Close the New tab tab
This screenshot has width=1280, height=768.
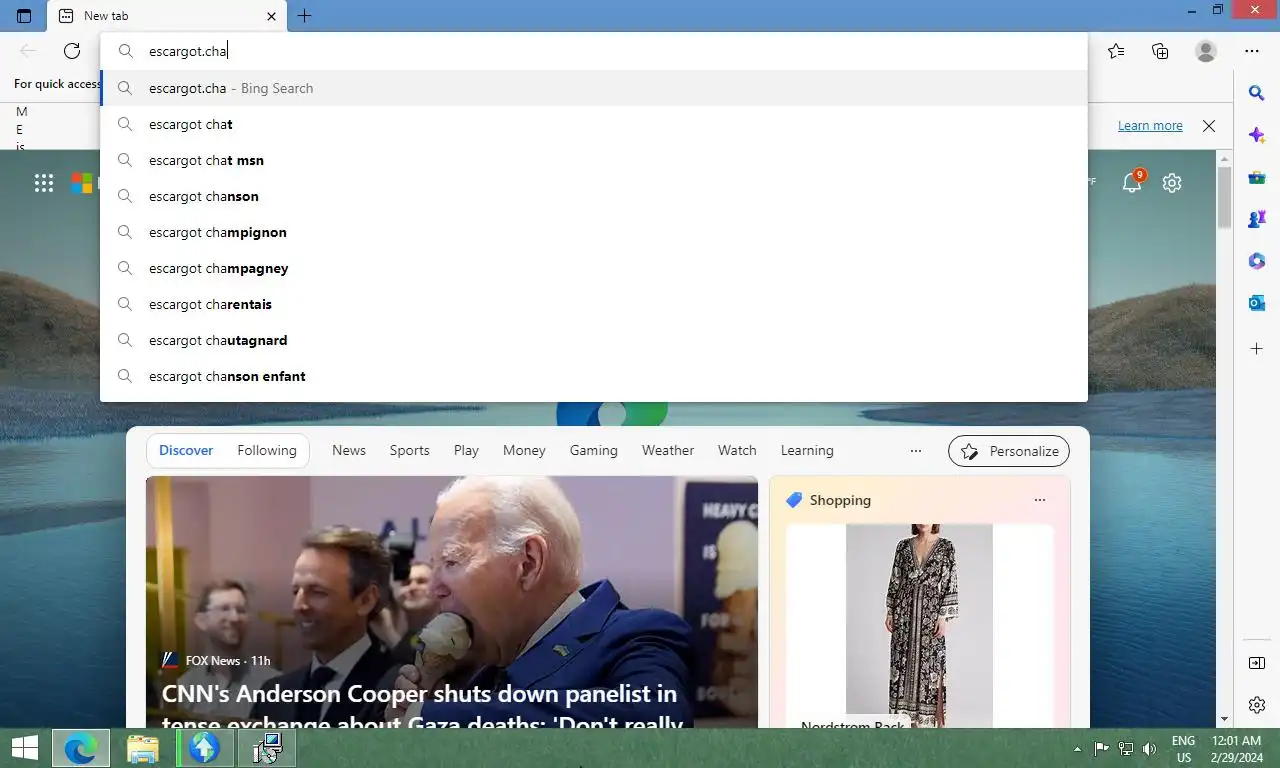pos(272,16)
